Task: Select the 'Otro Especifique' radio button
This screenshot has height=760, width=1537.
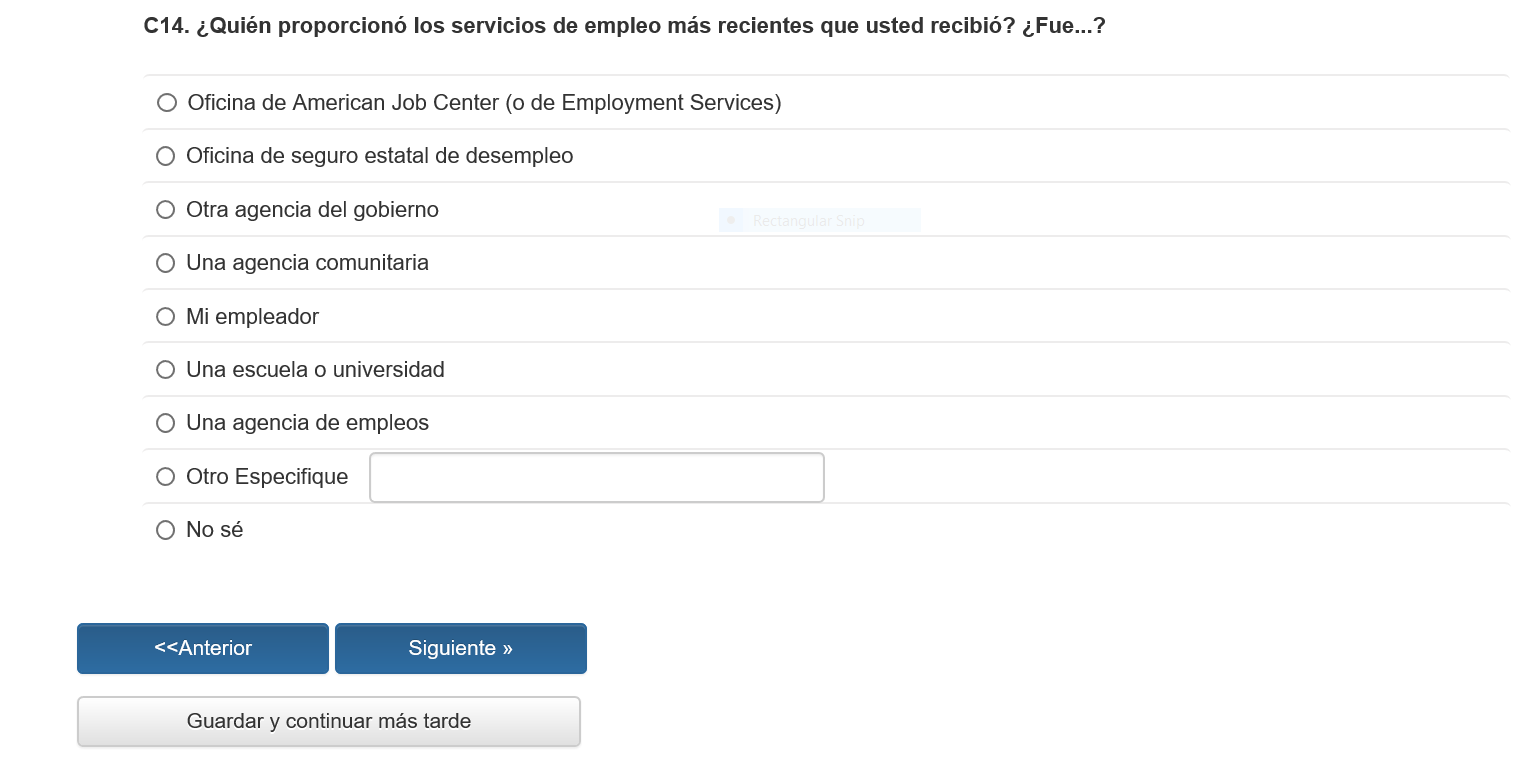Action: [166, 477]
